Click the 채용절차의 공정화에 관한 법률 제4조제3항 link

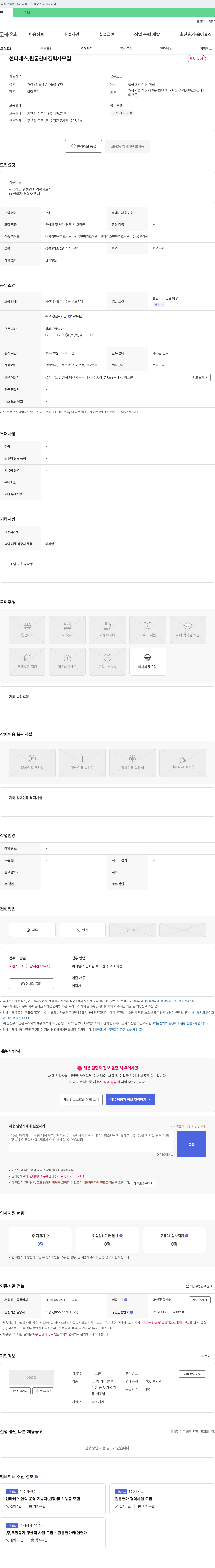pos(171,1001)
